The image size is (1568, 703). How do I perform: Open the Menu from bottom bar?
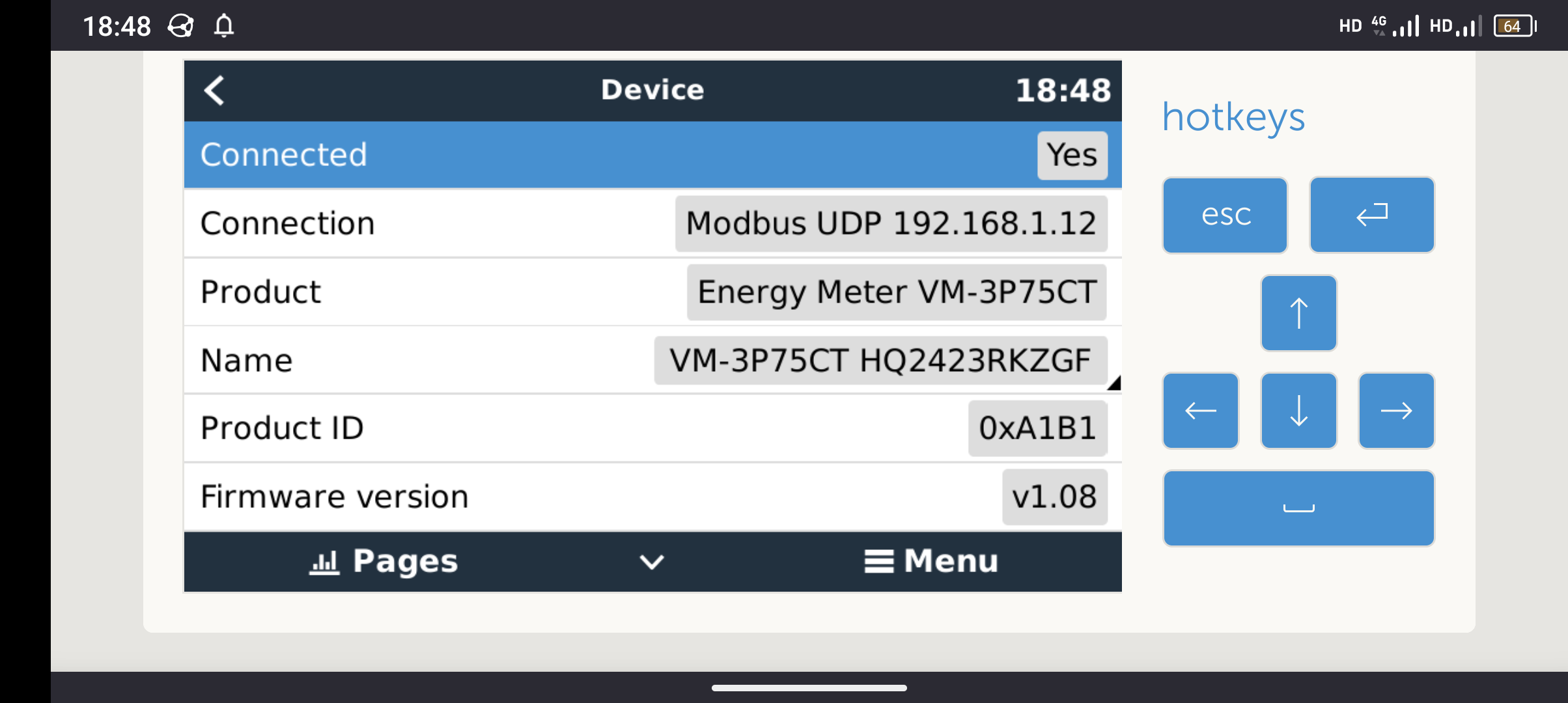[931, 561]
